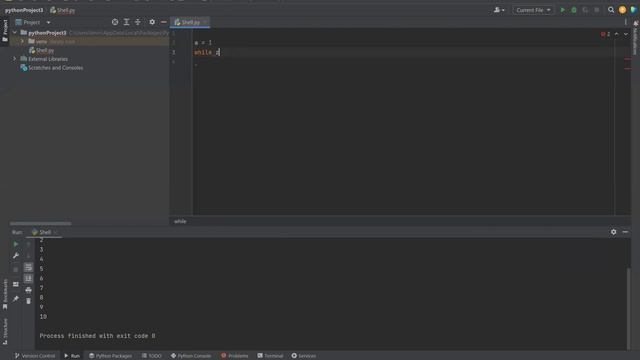Screen dimensions: 640x360
Task: Toggle the Notifications side strip button
Action: click(636, 38)
